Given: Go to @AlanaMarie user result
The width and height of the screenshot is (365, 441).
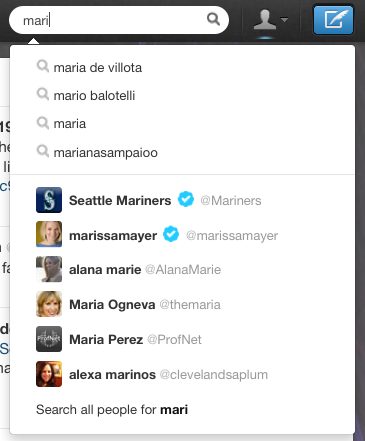Looking at the screenshot, I should click(182, 269).
